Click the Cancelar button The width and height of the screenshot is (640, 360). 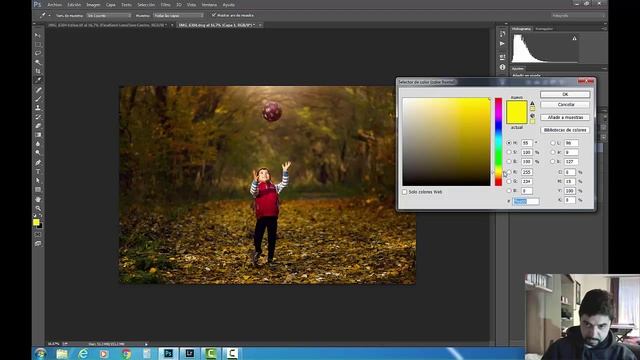click(565, 104)
